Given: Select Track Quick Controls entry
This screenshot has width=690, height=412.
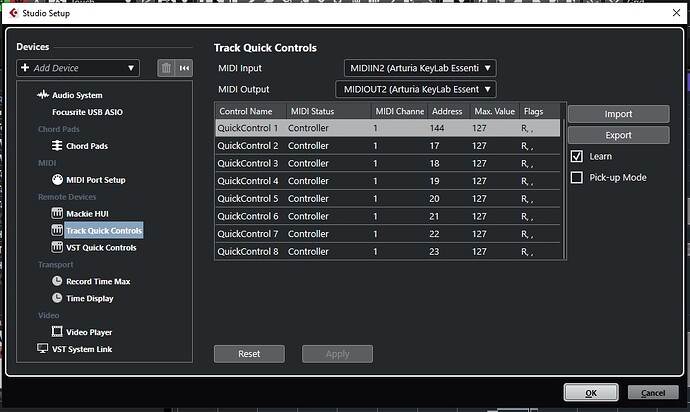Looking at the screenshot, I should coord(104,231).
